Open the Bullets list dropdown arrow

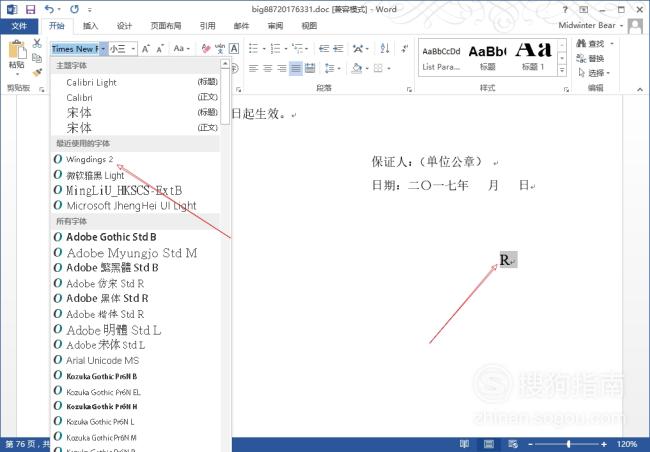pos(264,49)
